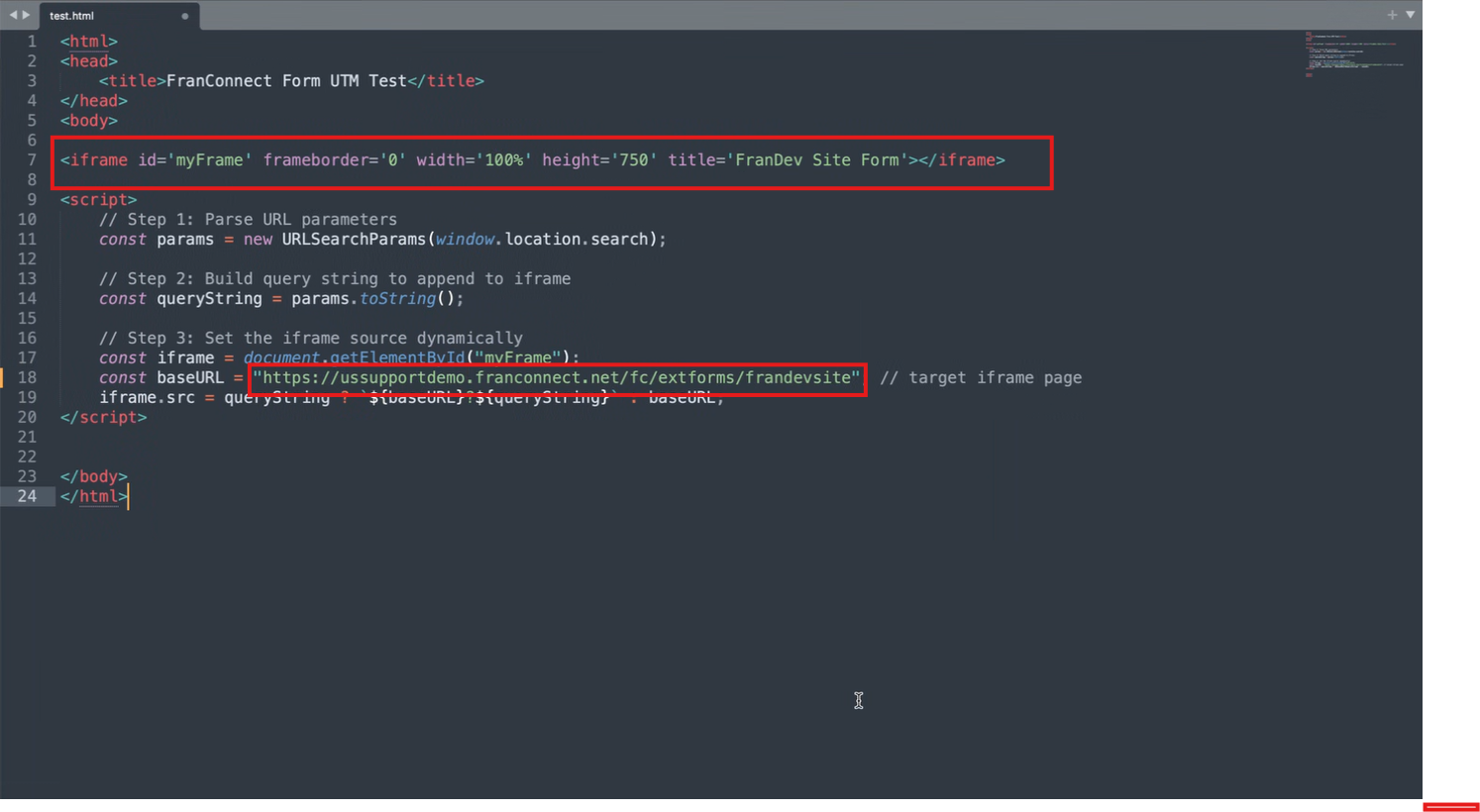Click the iframe opening tag on line 7
This screenshot has height=812, width=1480.
pos(94,159)
